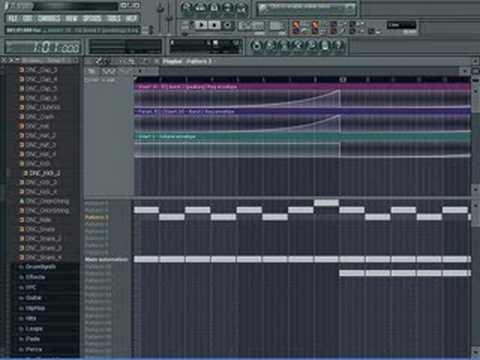This screenshot has width=480, height=360.
Task: Open the FILE menu
Action: point(13,18)
